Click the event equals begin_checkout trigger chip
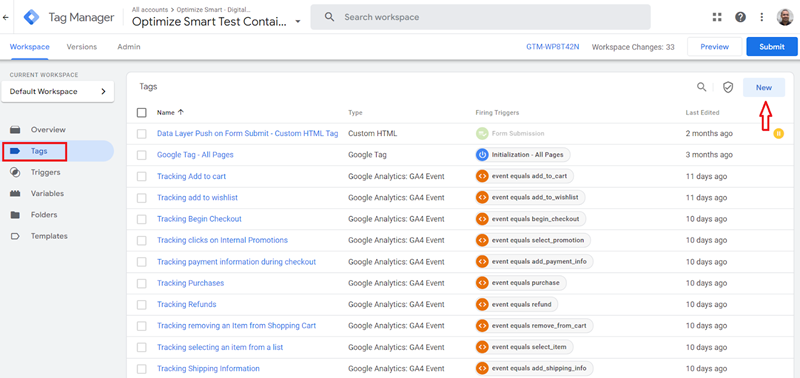The image size is (800, 378). tap(530, 219)
